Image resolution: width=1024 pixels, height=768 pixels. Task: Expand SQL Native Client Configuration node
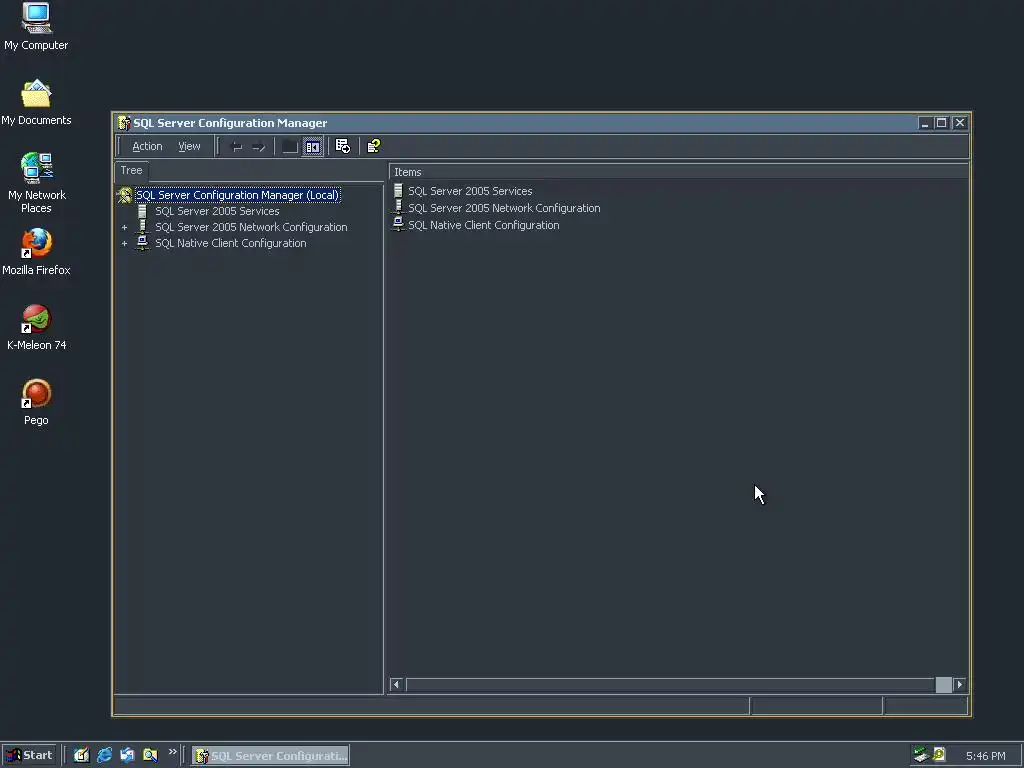tap(124, 244)
